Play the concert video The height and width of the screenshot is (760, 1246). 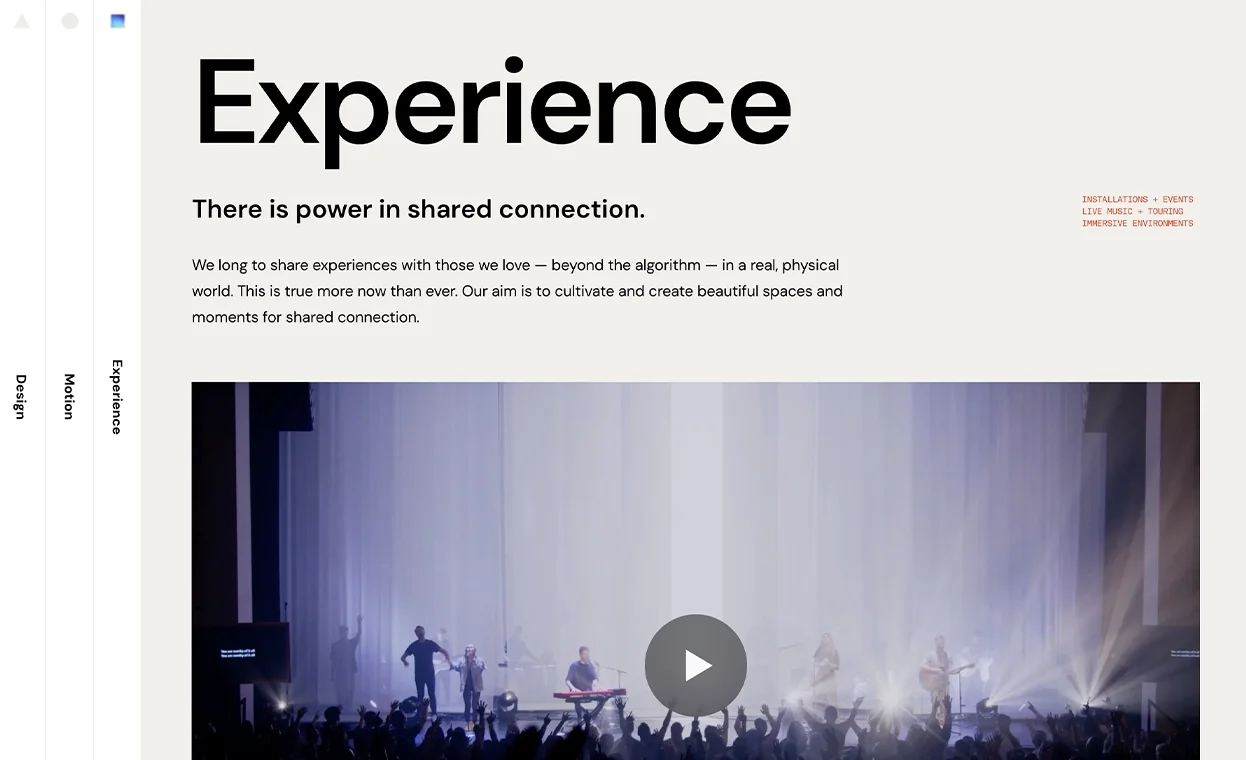pyautogui.click(x=696, y=665)
